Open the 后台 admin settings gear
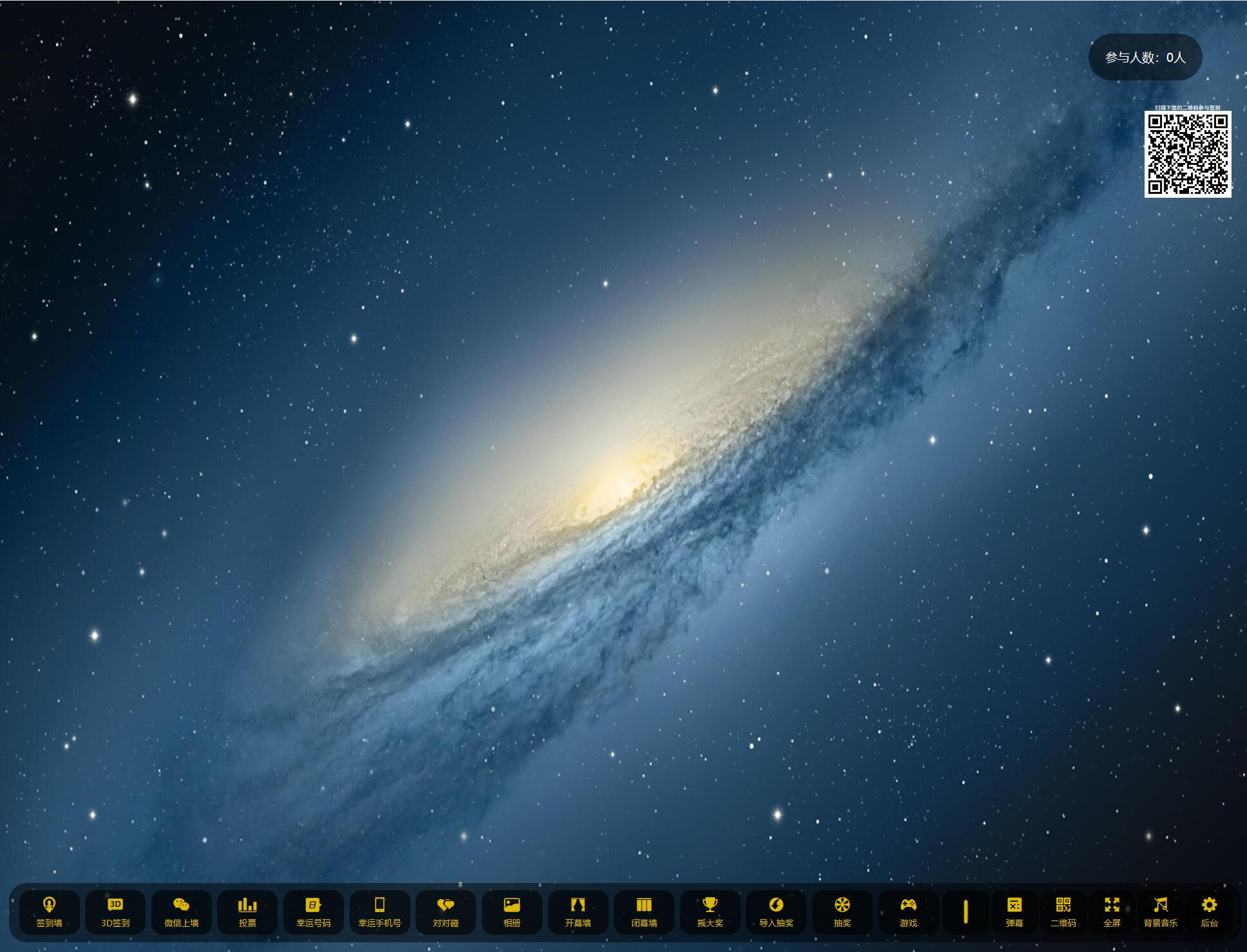Screen dimensions: 1247x952 (1210, 912)
